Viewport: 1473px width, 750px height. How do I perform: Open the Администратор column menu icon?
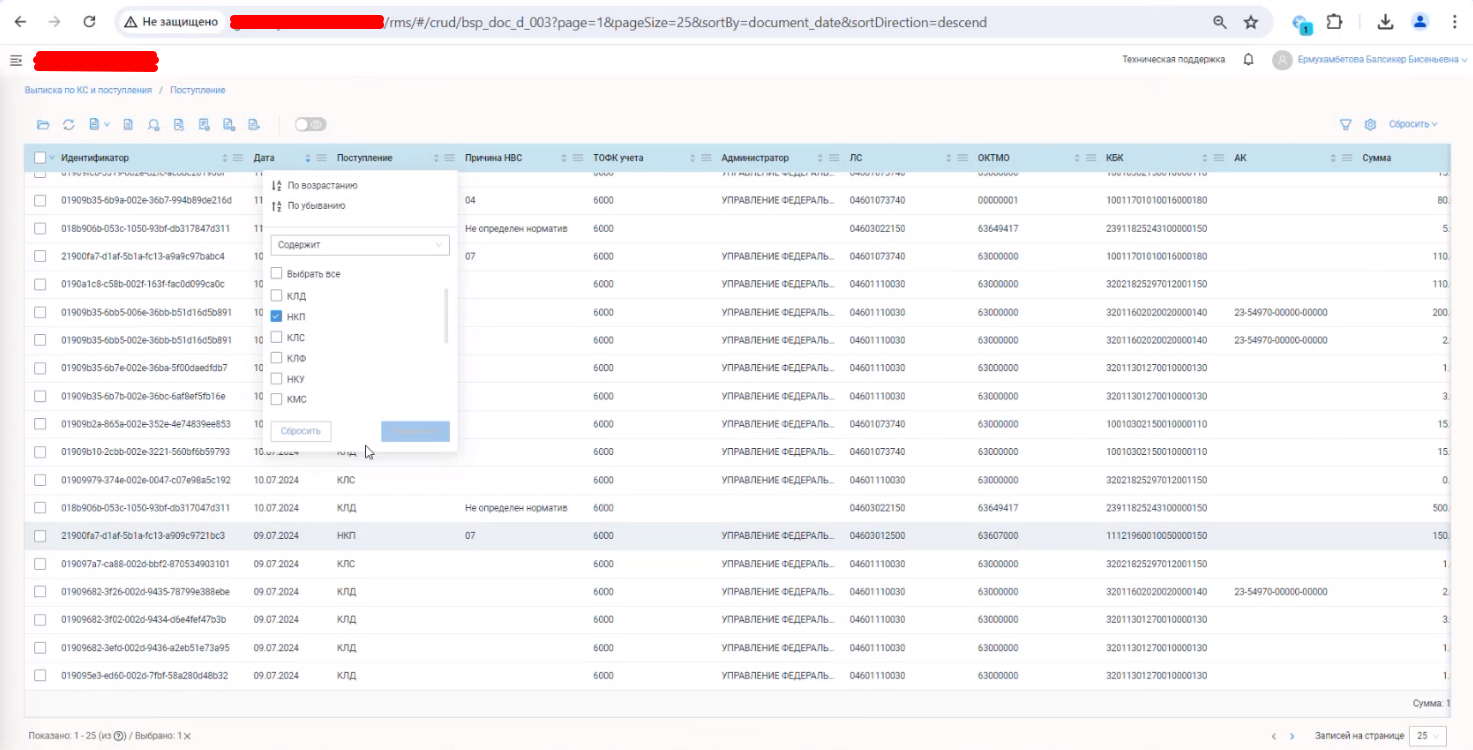(834, 158)
